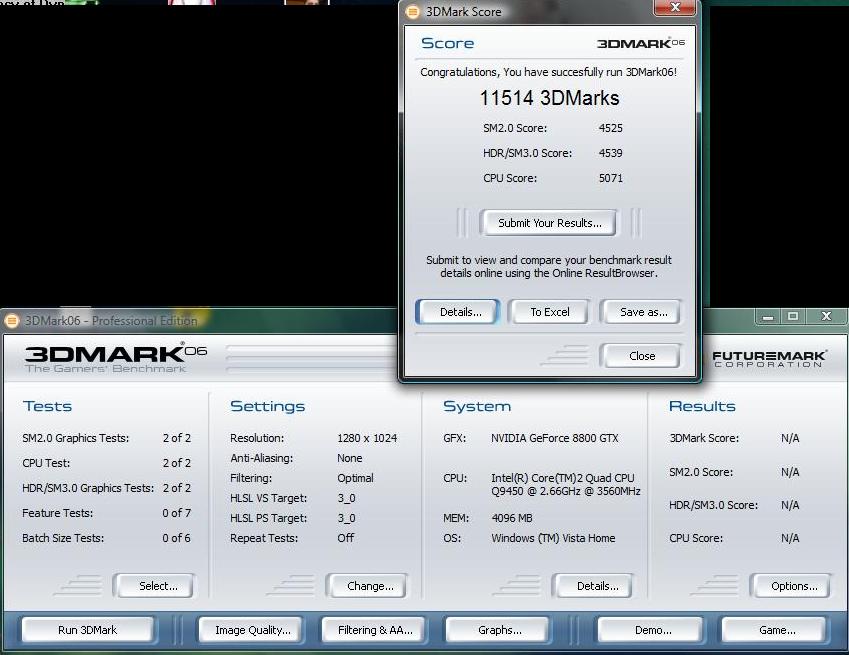Click the Anti-Aliasing value 'None'
The width and height of the screenshot is (849, 655).
(x=350, y=458)
